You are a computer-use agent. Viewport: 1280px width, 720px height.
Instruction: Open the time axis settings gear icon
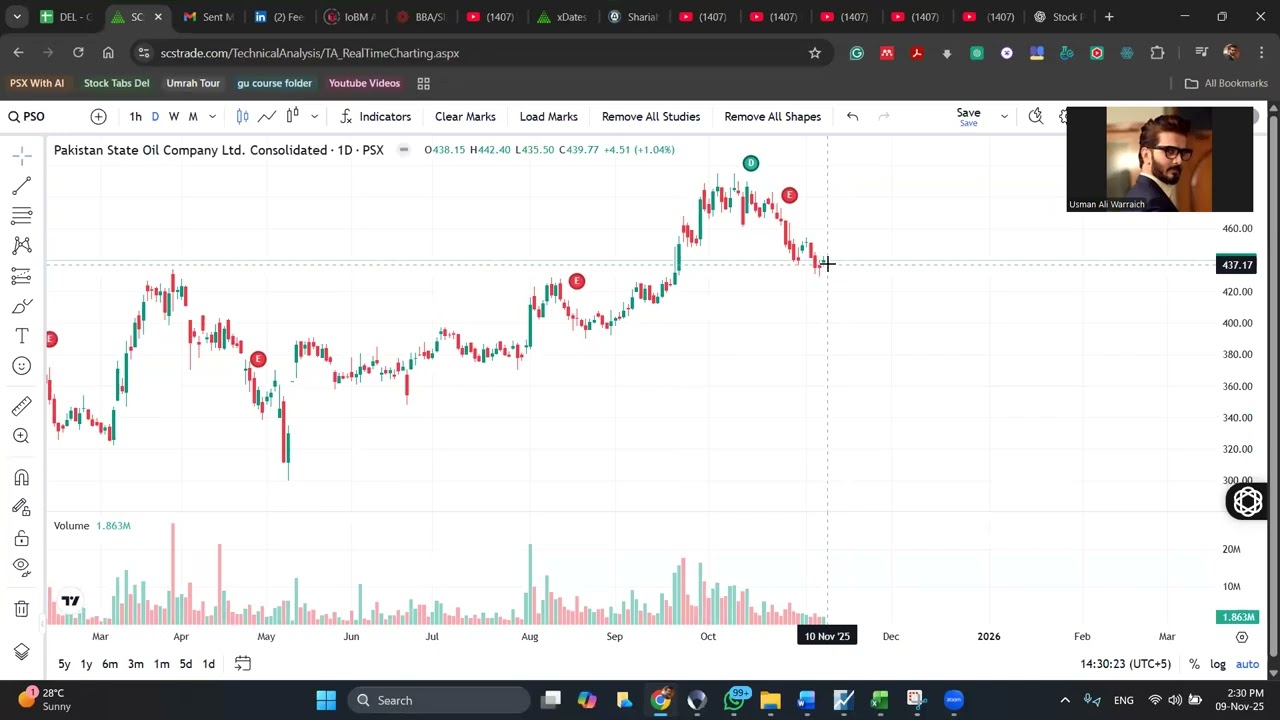coord(1242,637)
